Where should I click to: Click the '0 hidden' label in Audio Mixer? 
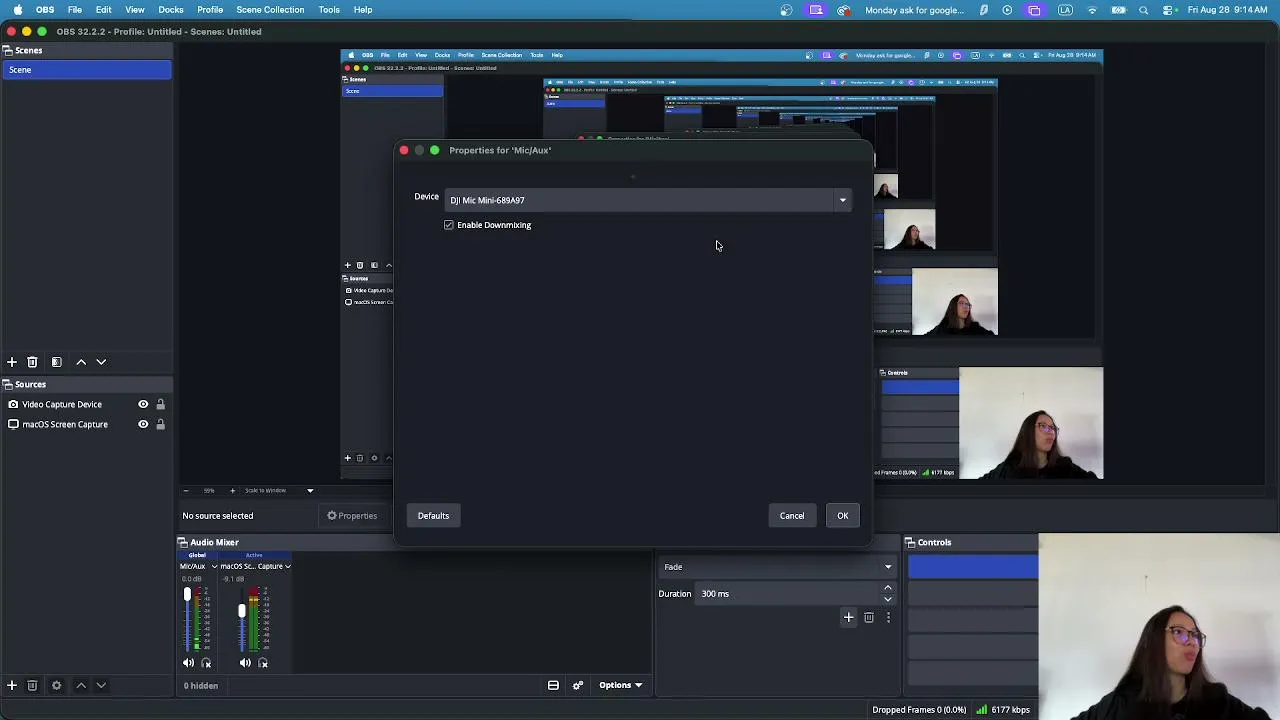tap(201, 685)
